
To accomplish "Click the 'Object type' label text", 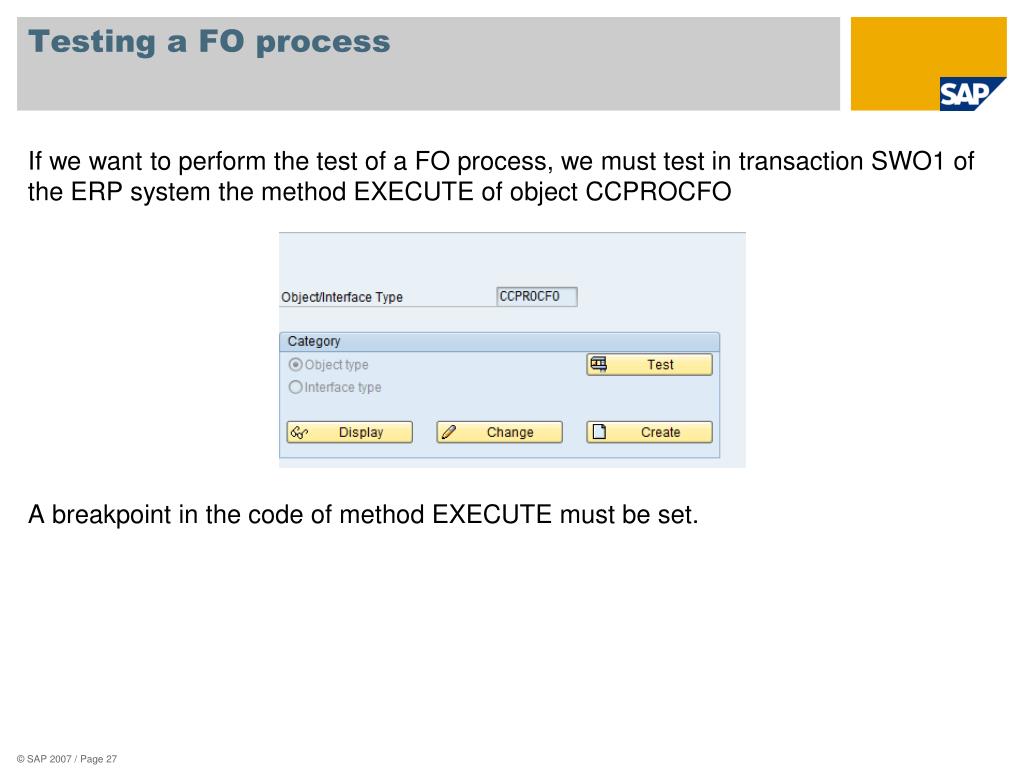I will [x=336, y=364].
